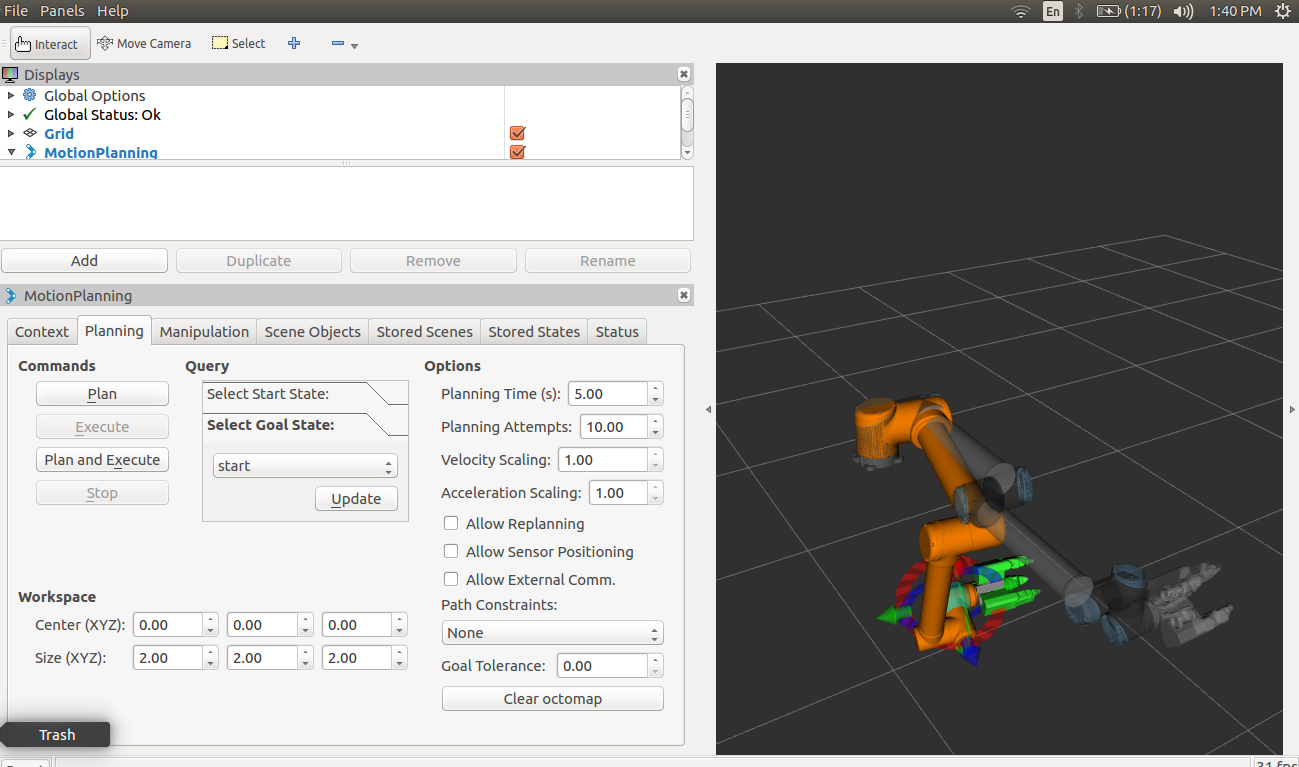Activate the Move Camera tool
This screenshot has height=767, width=1299.
144,43
